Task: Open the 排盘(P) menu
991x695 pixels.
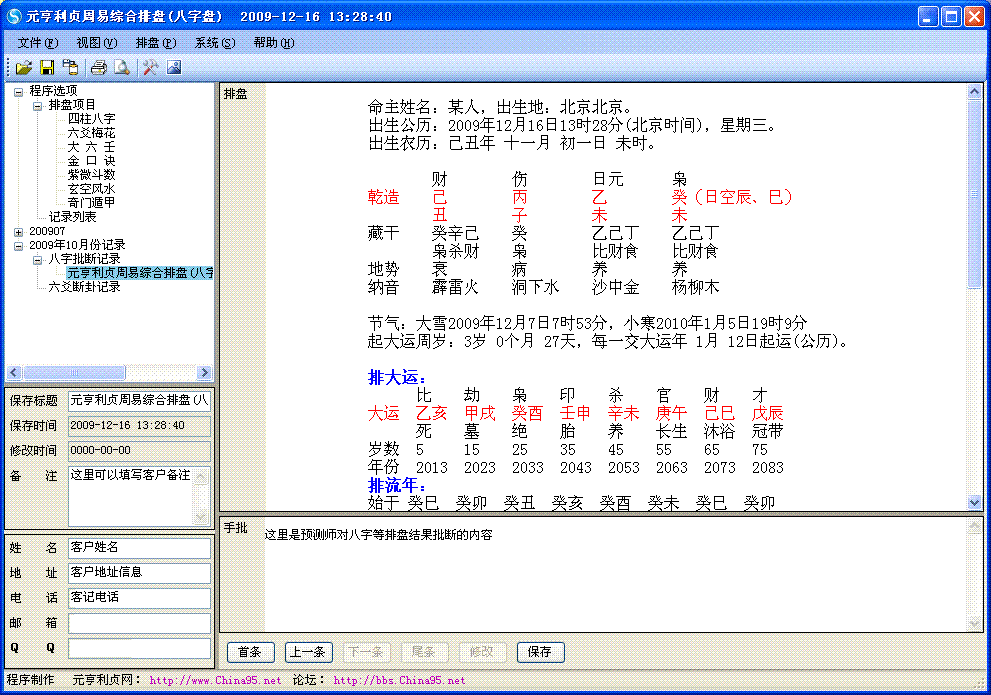Action: 155,43
